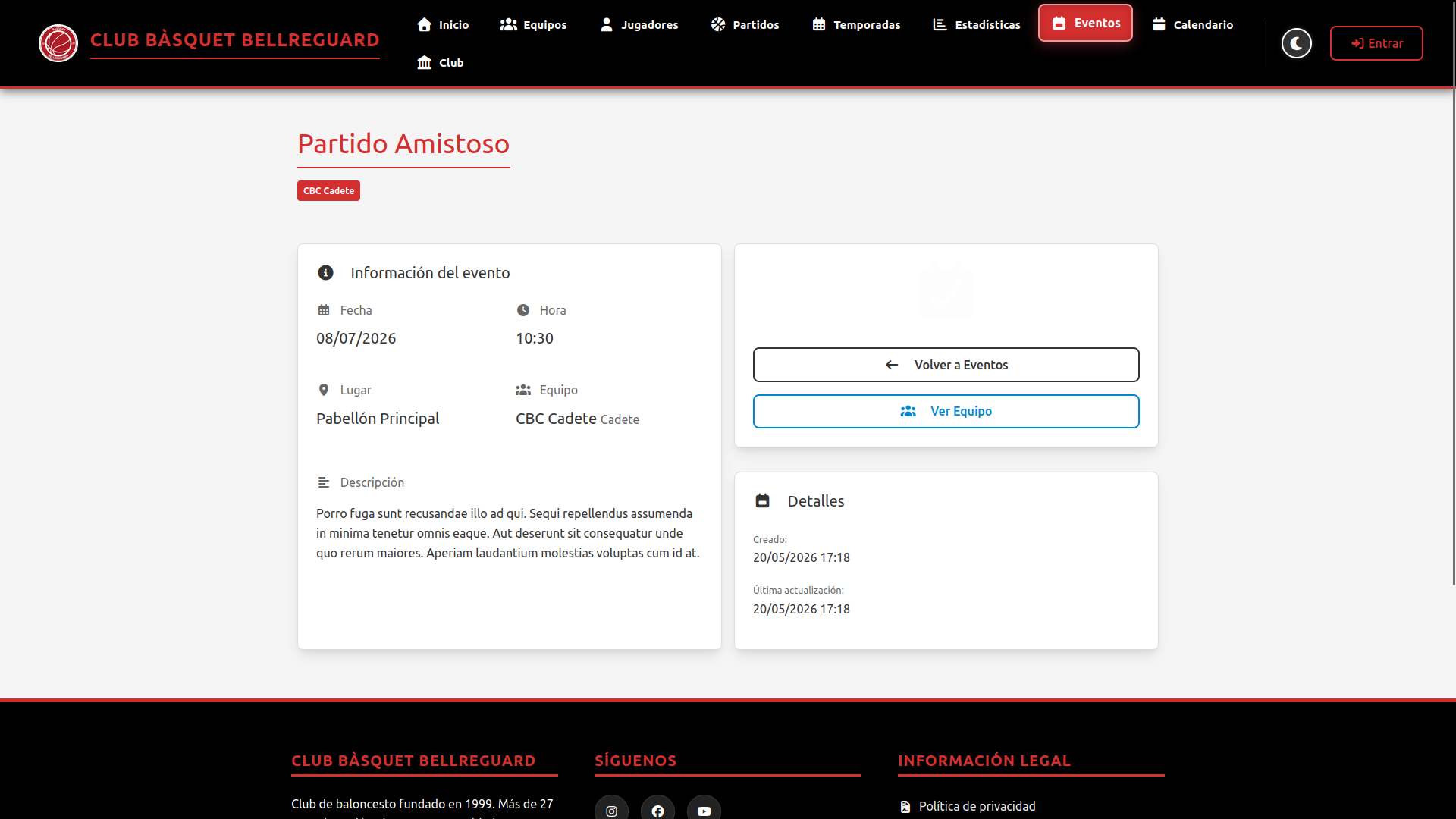1456x819 pixels.
Task: Click the footer Club Bàsquet Bellreguard heading
Action: [x=413, y=761]
